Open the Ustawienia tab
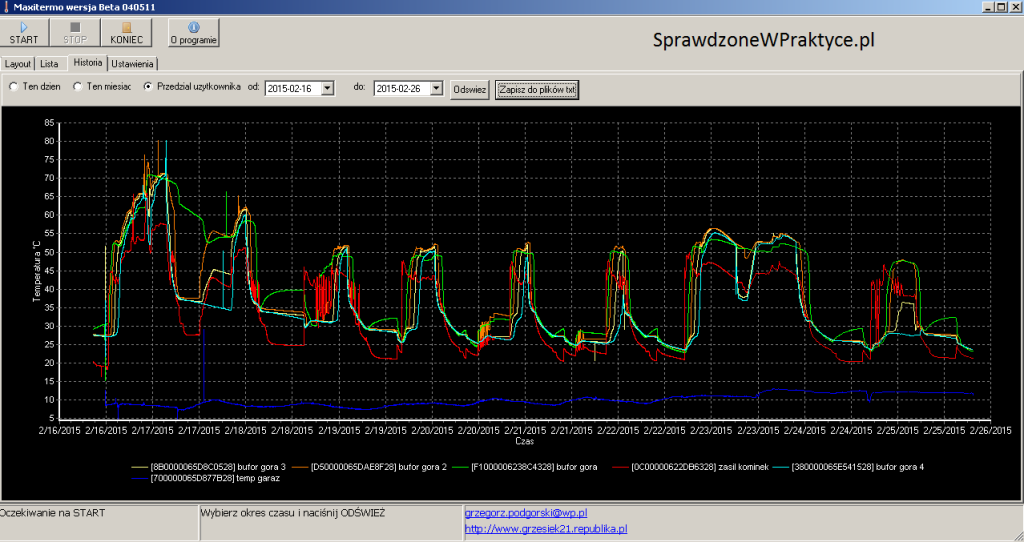 click(133, 64)
